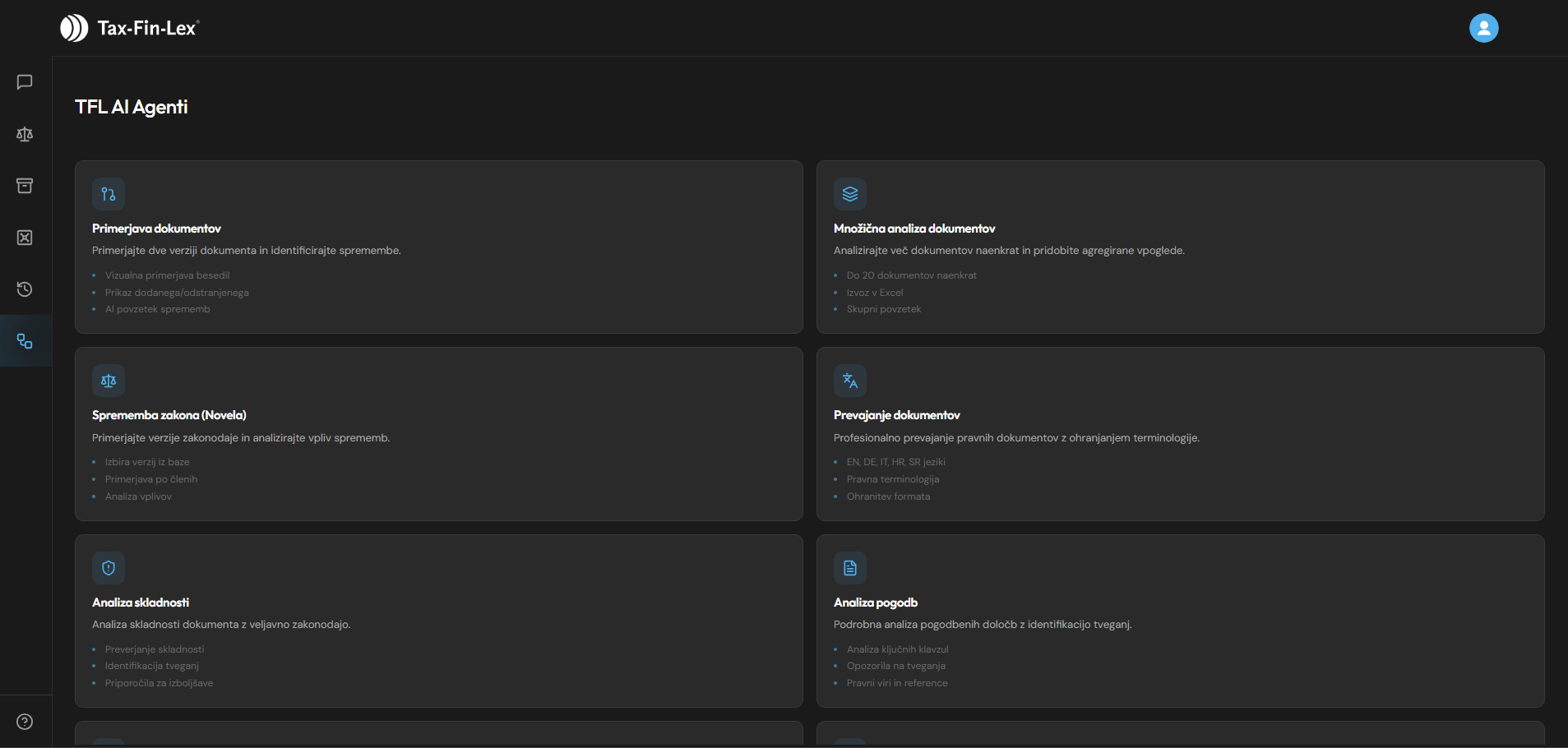Image resolution: width=1568 pixels, height=748 pixels.
Task: Open the archive box sidebar icon
Action: pyautogui.click(x=25, y=186)
